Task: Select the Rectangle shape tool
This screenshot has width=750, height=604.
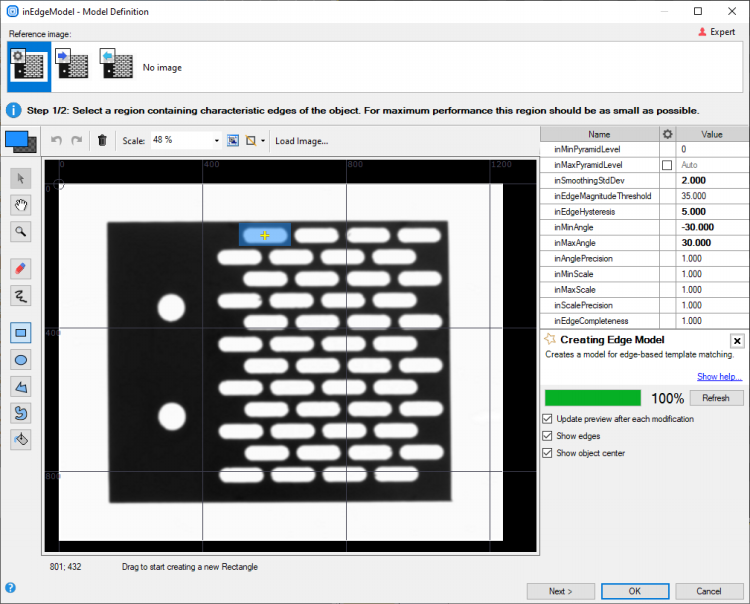Action: pos(20,332)
